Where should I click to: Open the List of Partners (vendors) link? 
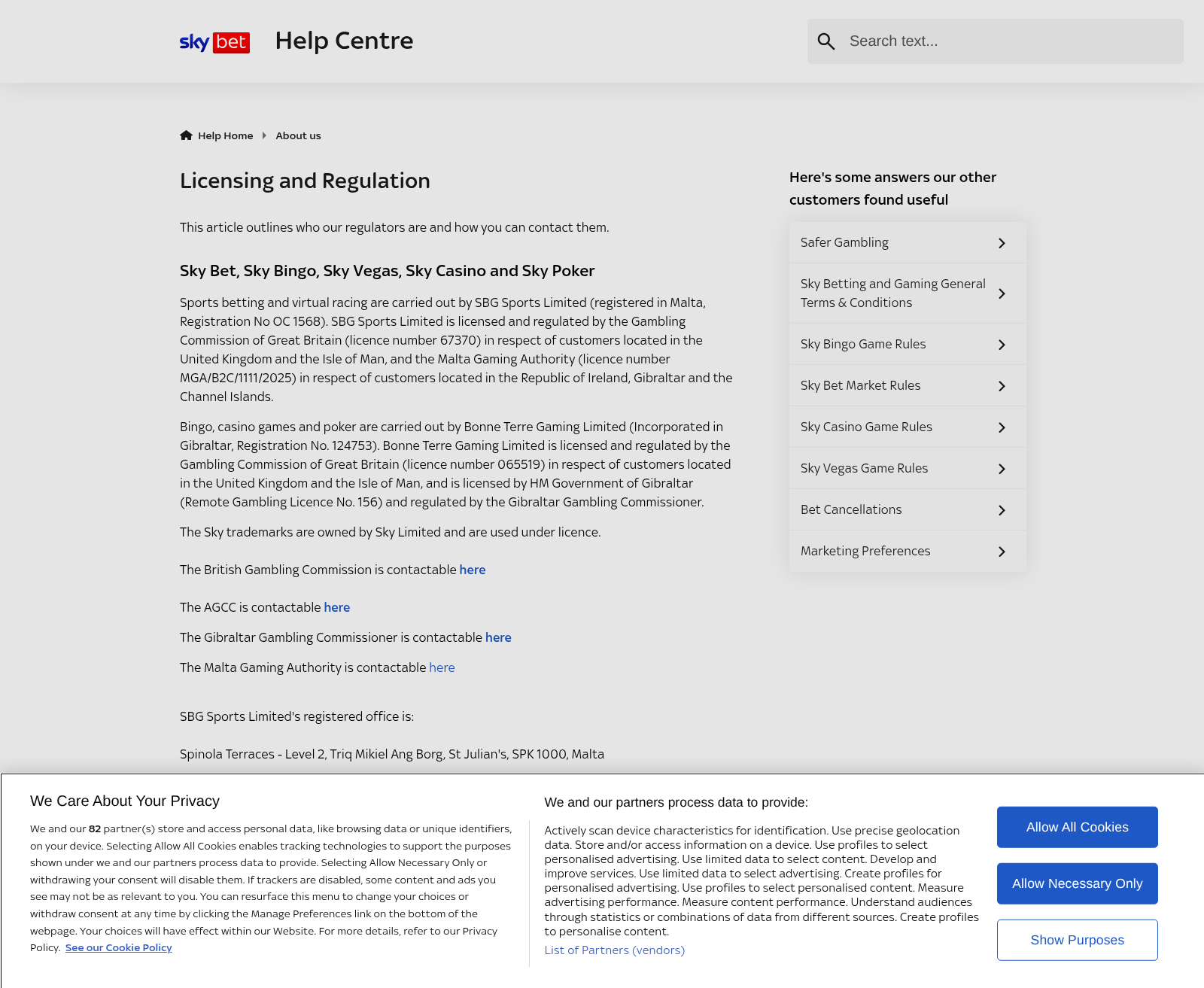coord(615,950)
